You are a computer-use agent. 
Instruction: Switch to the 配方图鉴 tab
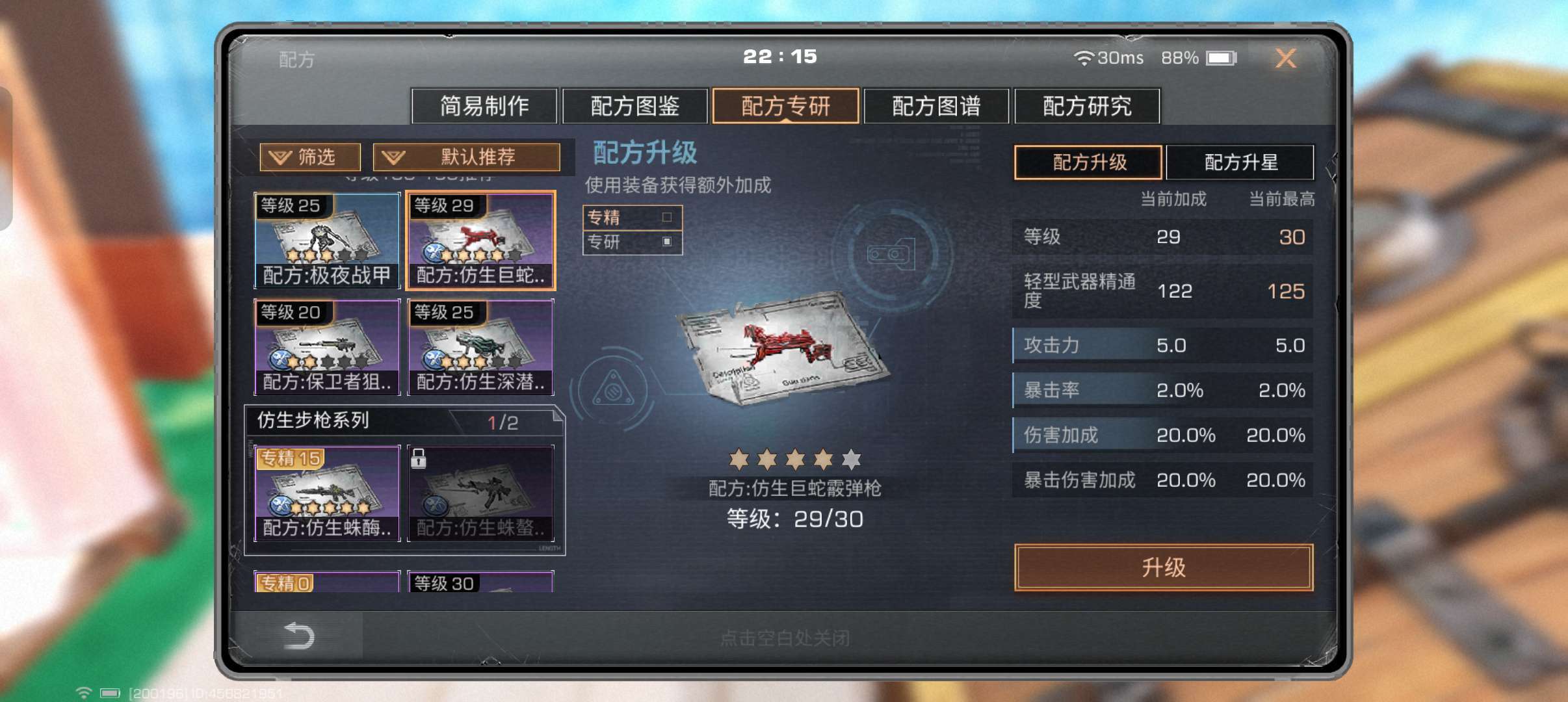(634, 106)
